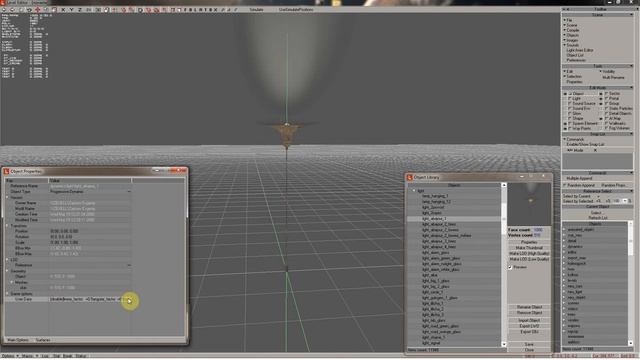Click Import Object in Object Library
Viewport: 640px width, 360px height.
(529, 320)
